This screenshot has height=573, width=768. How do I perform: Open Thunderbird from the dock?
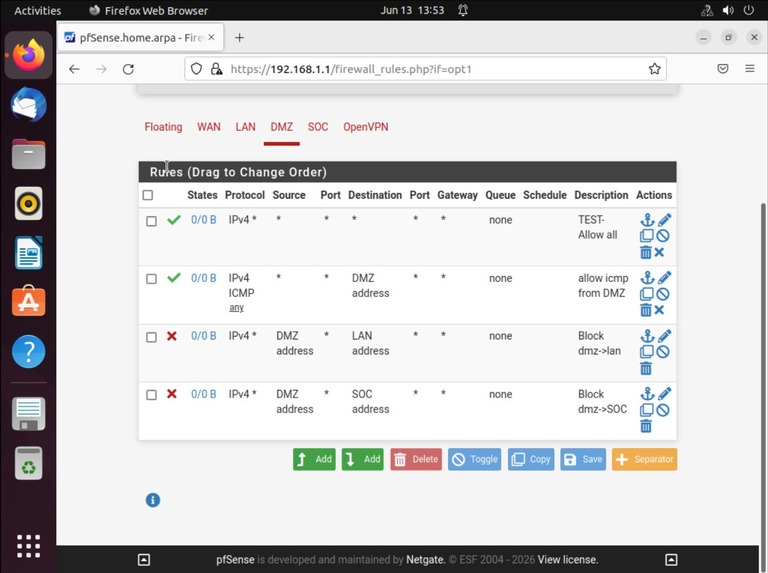pyautogui.click(x=28, y=105)
